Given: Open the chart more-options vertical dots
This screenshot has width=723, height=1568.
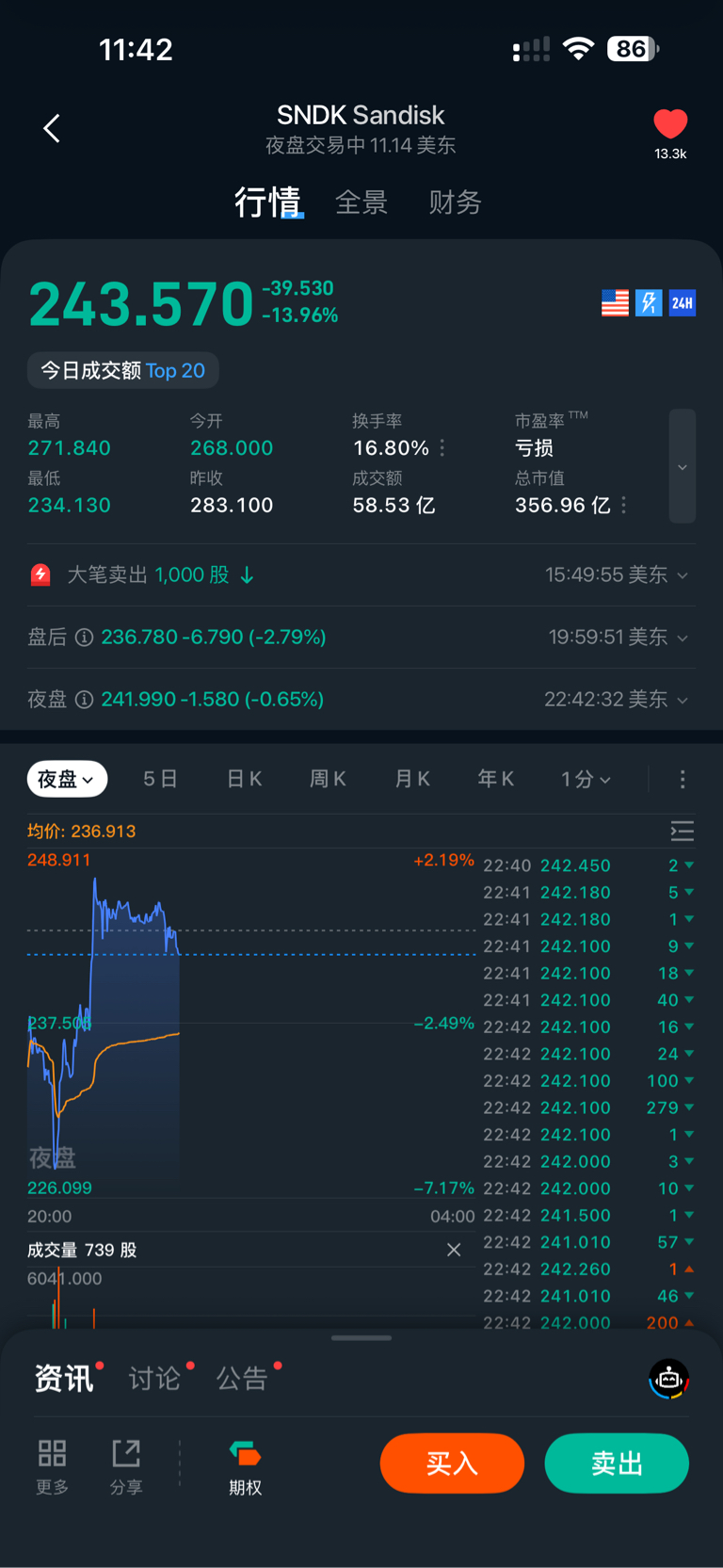Looking at the screenshot, I should (x=683, y=779).
